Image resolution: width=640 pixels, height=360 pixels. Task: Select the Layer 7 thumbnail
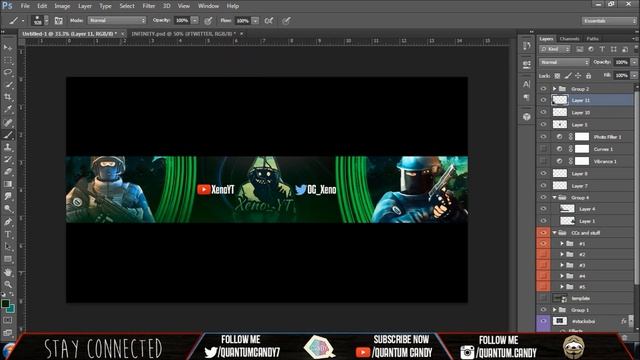click(x=560, y=186)
